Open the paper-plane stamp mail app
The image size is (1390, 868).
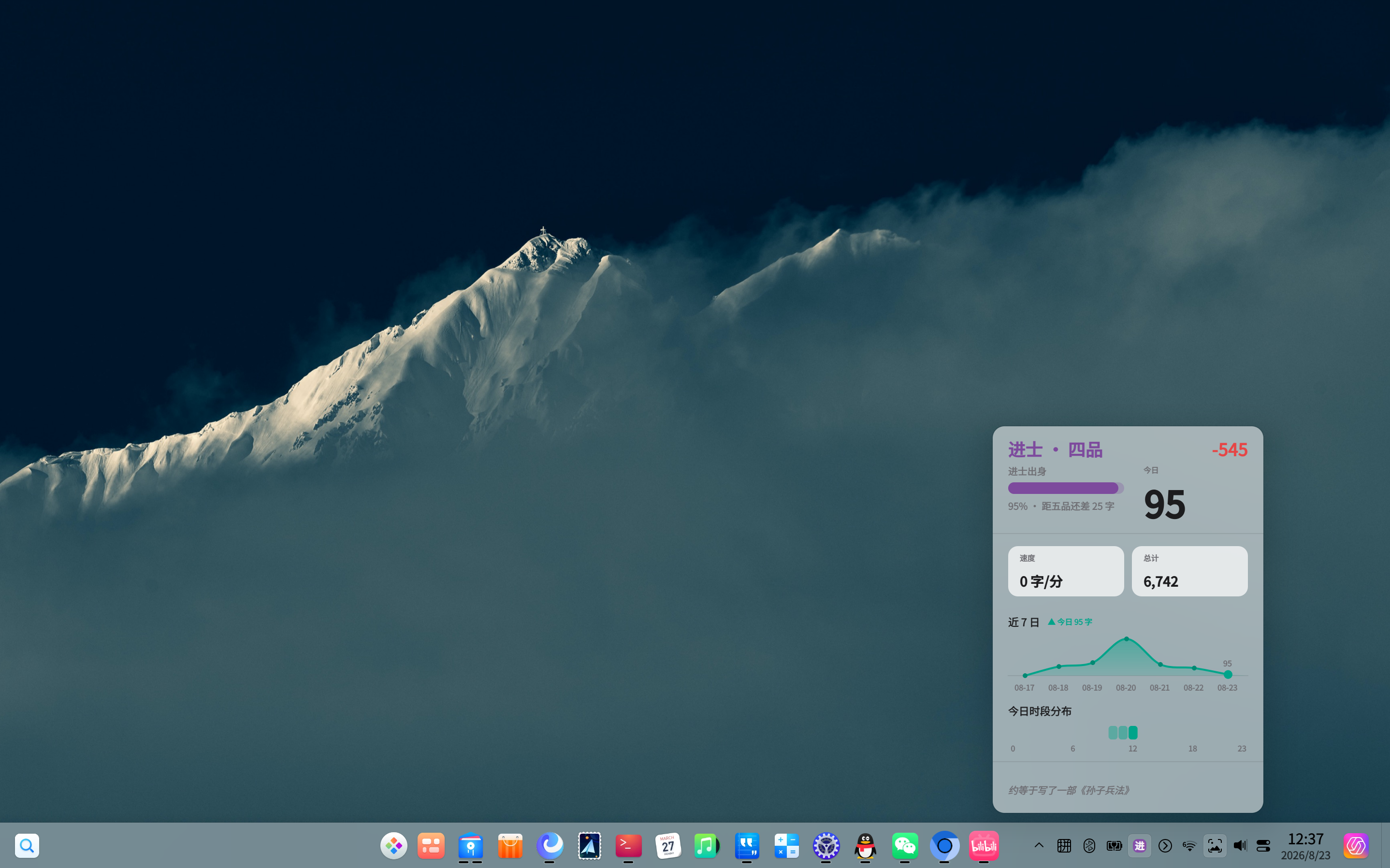pos(590,846)
